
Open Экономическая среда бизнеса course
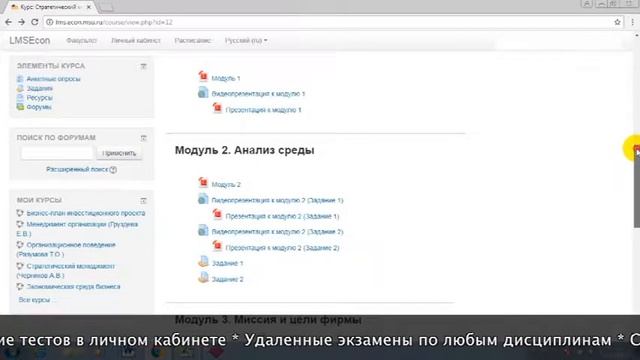(73, 287)
